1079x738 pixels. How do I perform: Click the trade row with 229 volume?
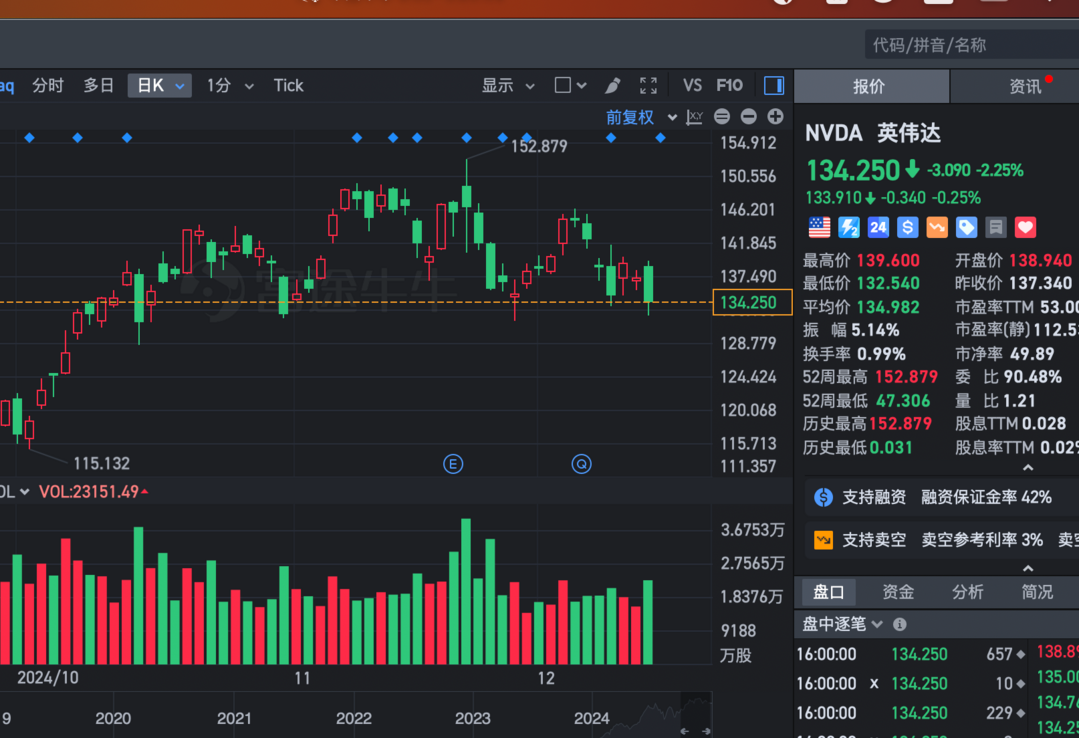[910, 713]
